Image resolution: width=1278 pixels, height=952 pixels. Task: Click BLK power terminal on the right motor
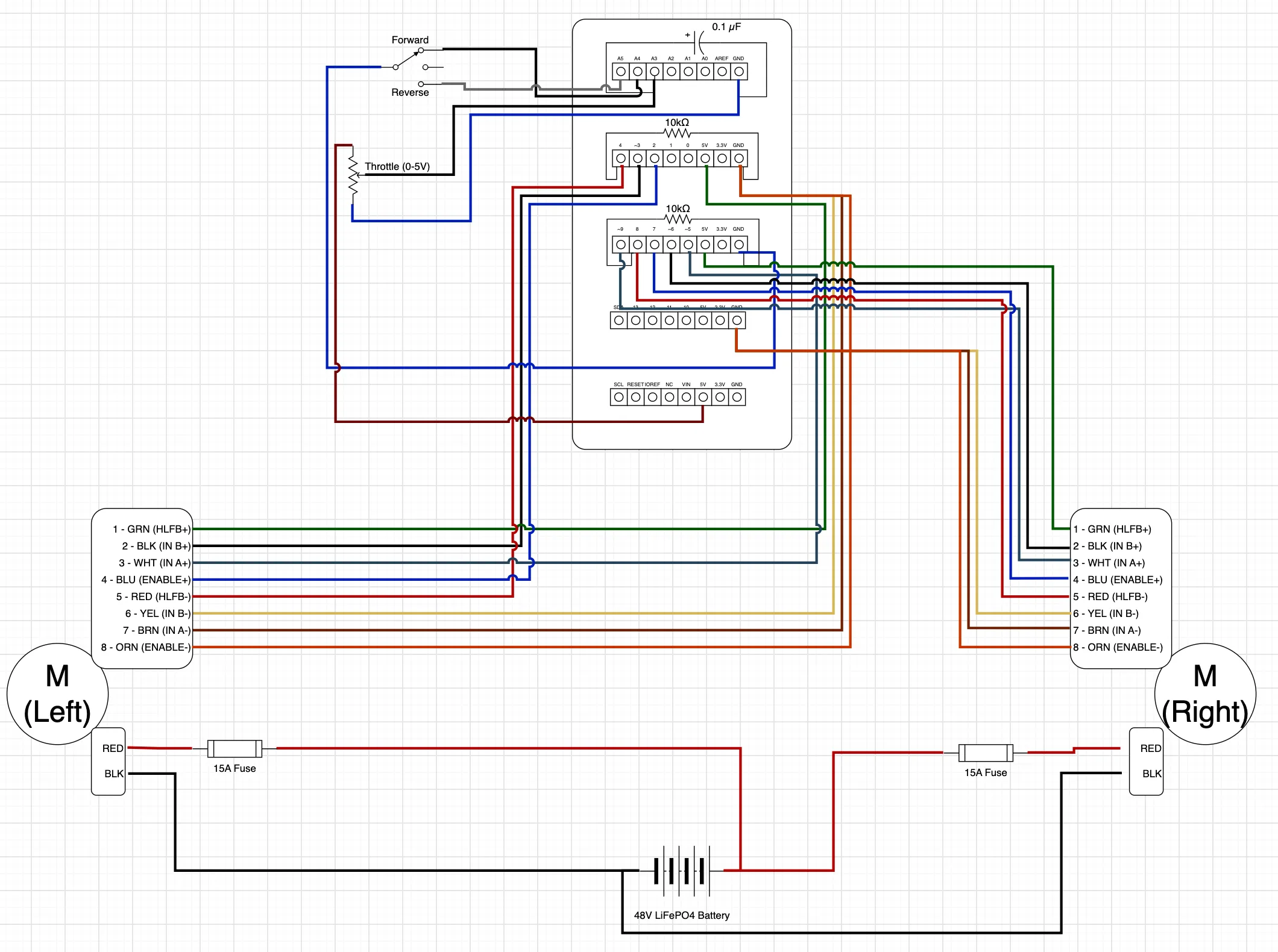[x=1151, y=774]
